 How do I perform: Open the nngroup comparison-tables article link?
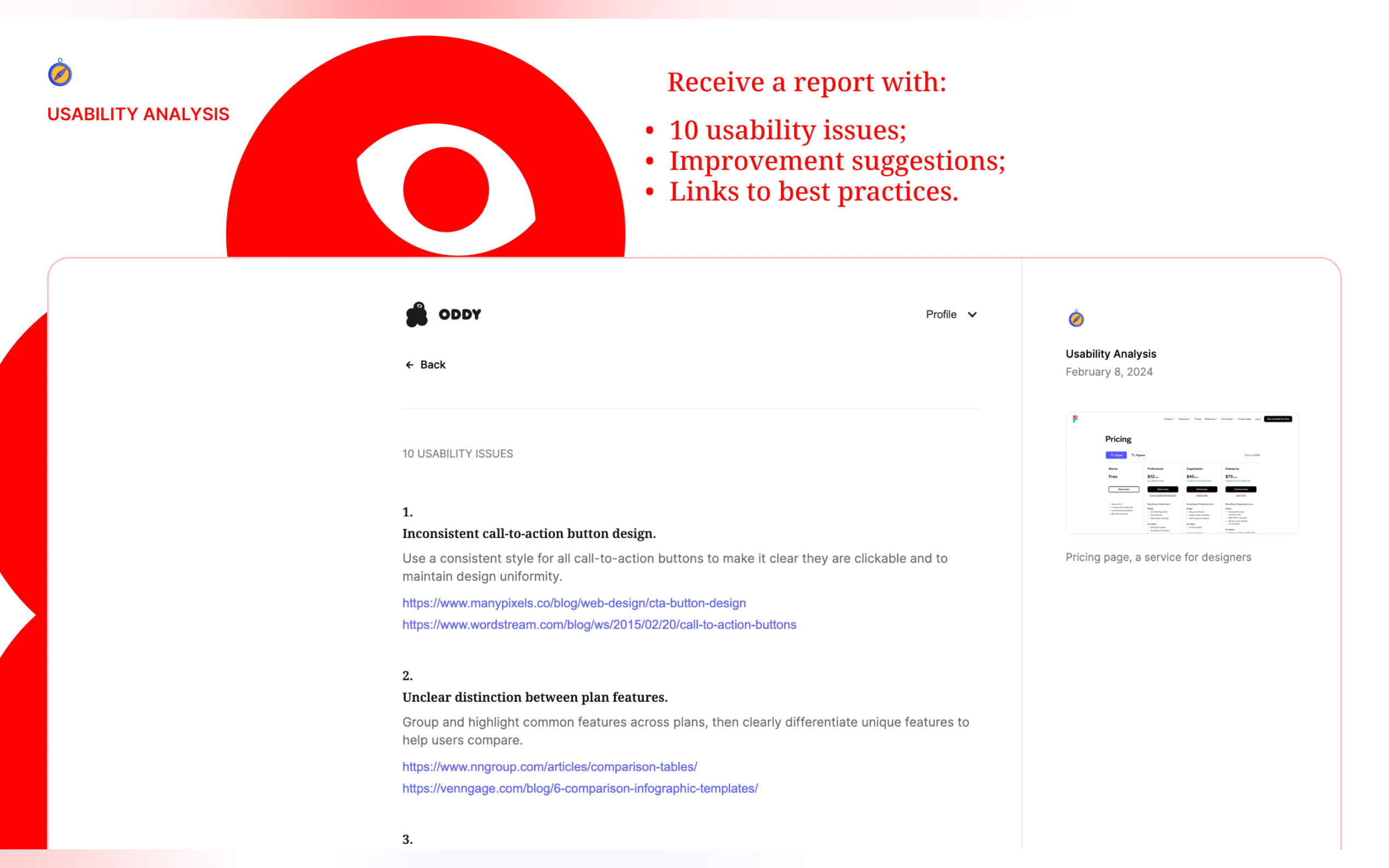click(550, 767)
